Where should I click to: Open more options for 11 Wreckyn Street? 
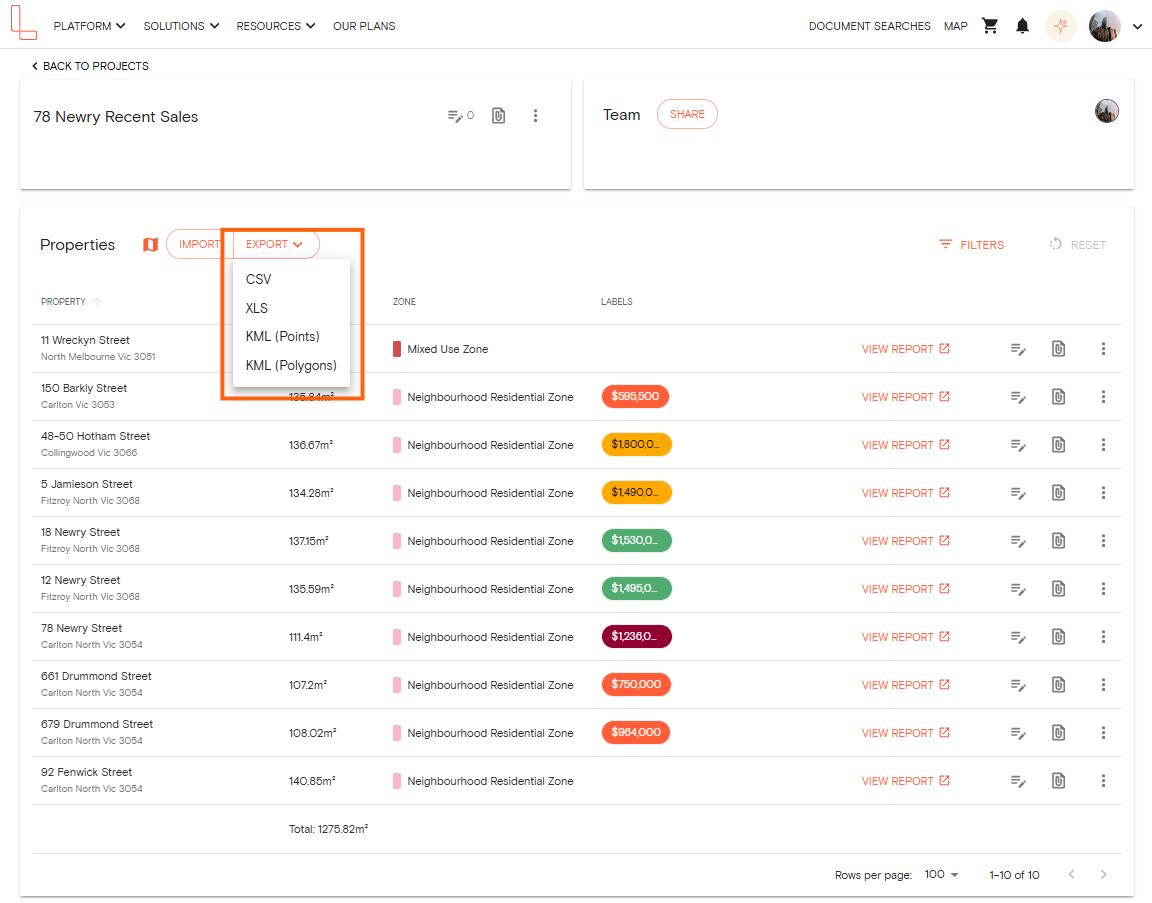[1103, 349]
